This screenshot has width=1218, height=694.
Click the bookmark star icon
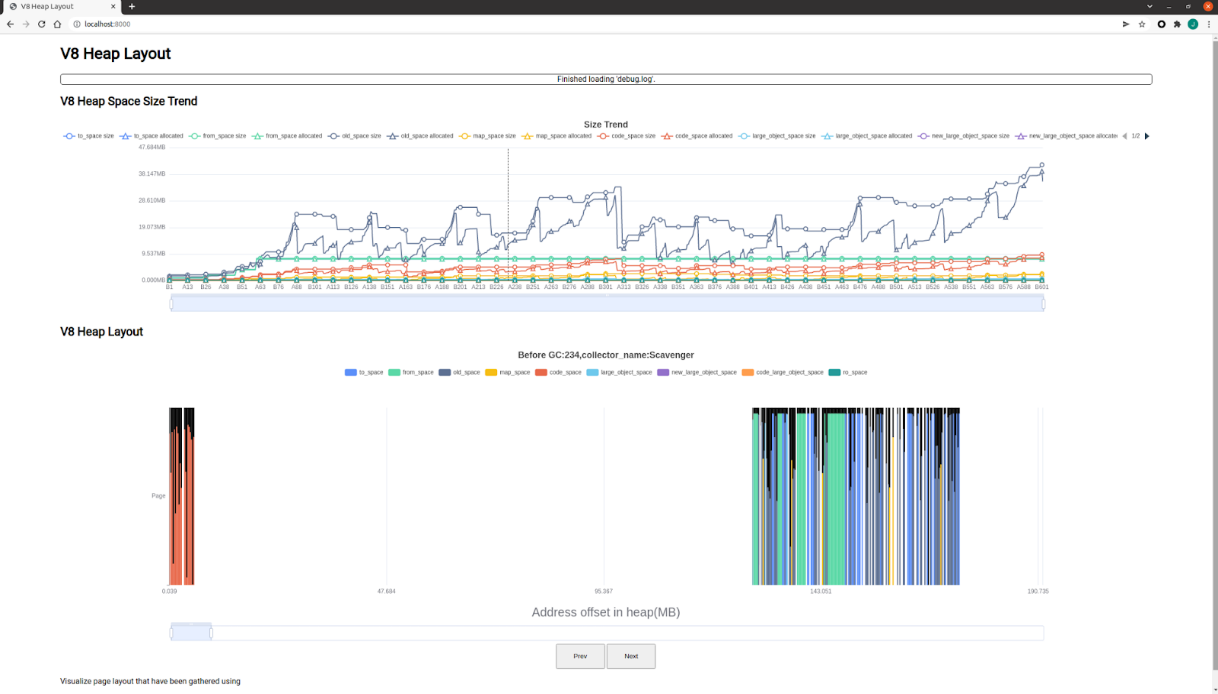tap(1142, 24)
